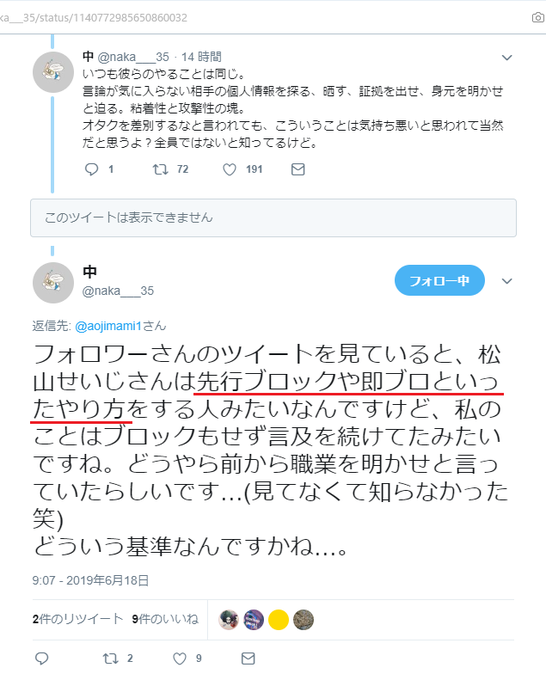Screen dimensions: 546x680
Task: Click the reply icon on the upper tweet
Action: click(x=92, y=169)
